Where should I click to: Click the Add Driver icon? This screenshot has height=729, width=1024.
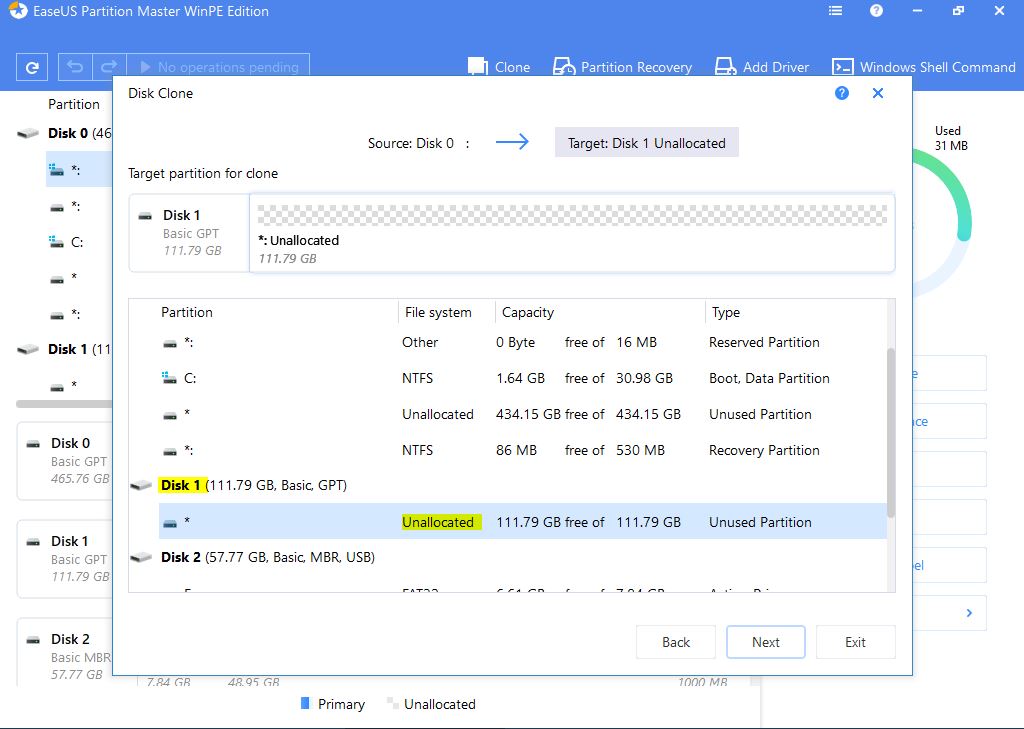[725, 67]
